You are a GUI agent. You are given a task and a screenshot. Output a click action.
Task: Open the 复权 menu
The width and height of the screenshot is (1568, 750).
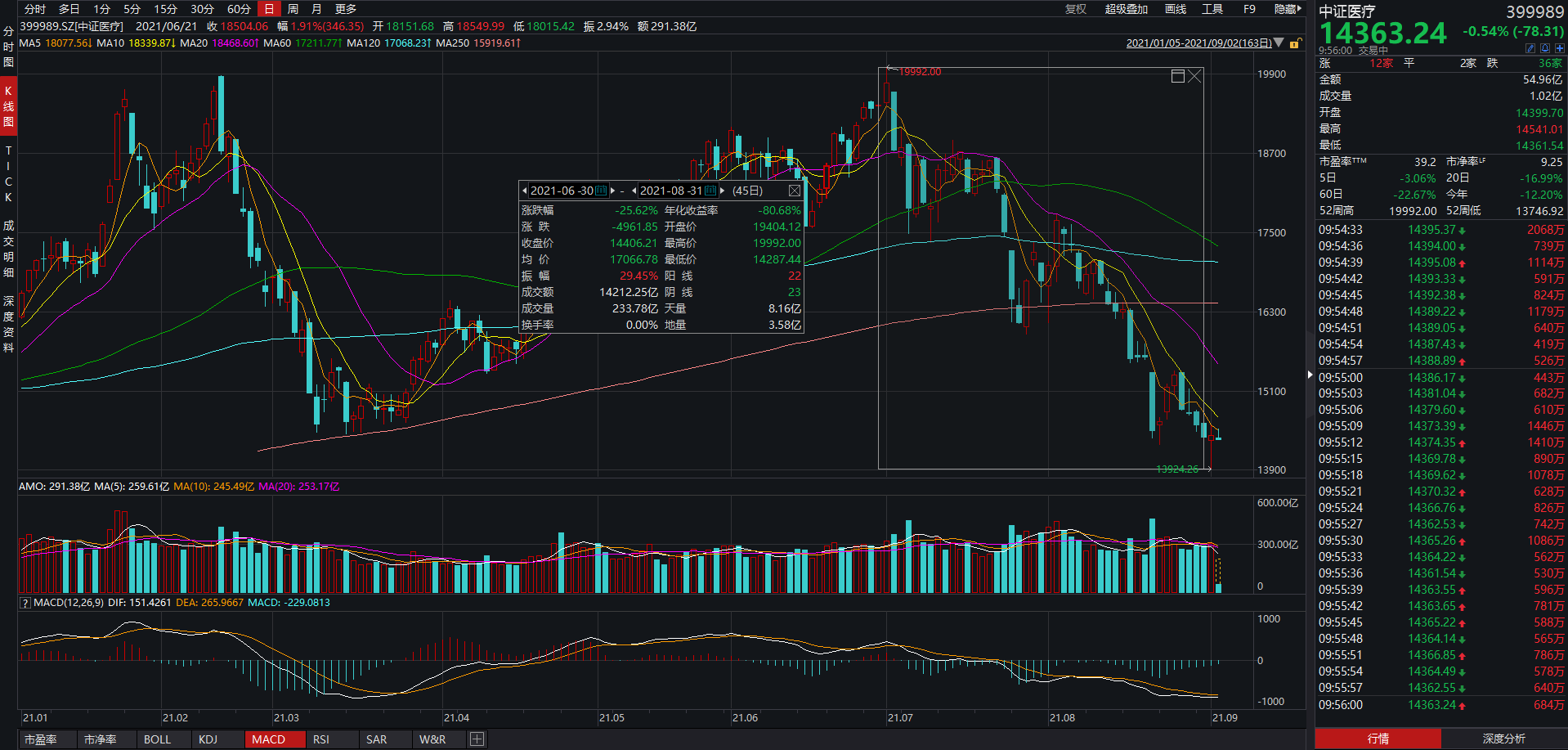[x=1076, y=9]
